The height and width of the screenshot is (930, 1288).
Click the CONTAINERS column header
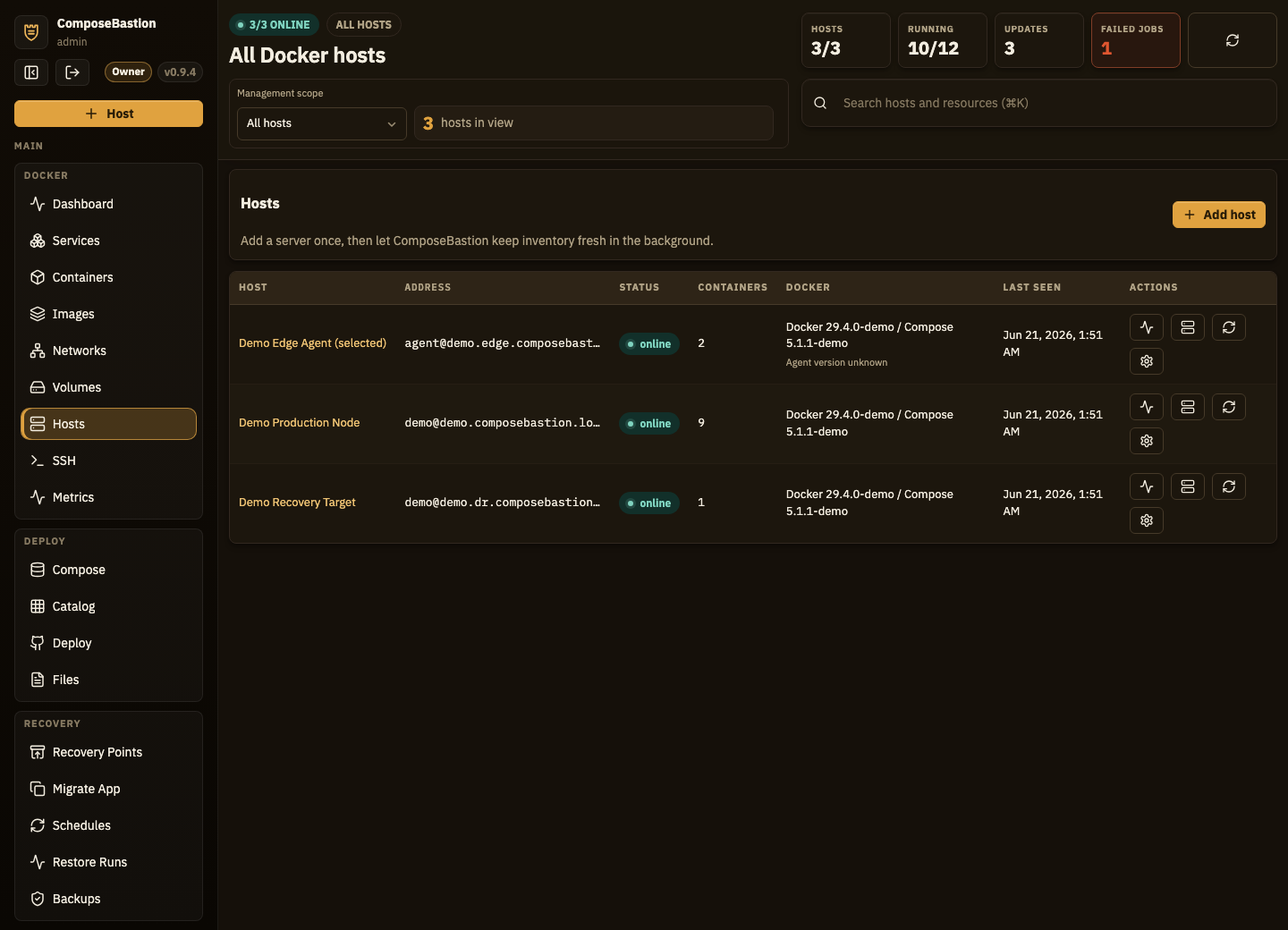[x=733, y=288]
